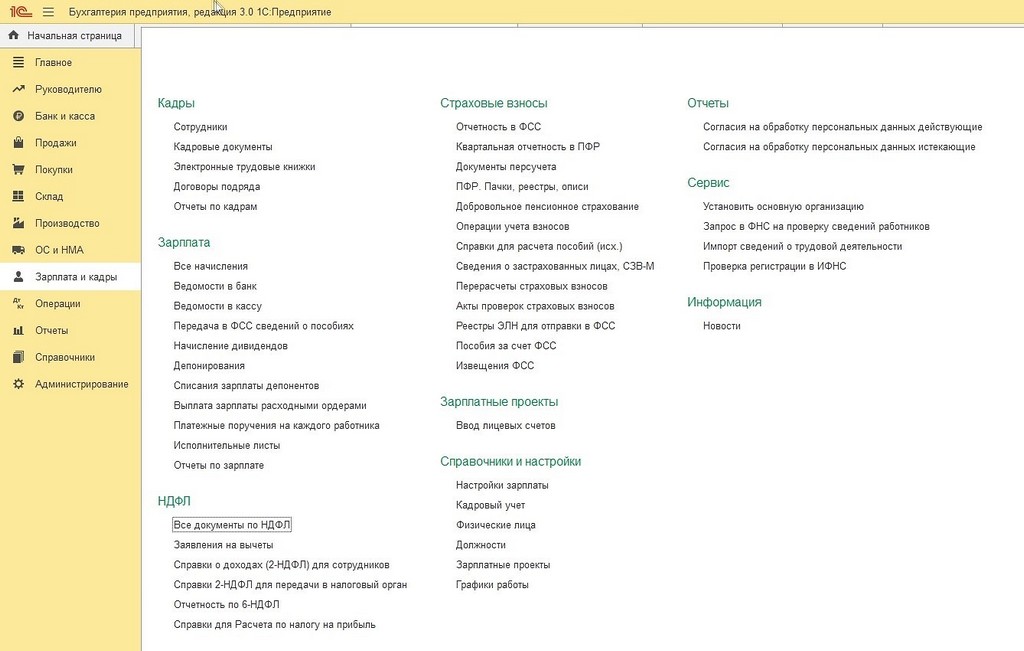Open Все документы по НДФЛ
The image size is (1024, 651).
tap(232, 525)
